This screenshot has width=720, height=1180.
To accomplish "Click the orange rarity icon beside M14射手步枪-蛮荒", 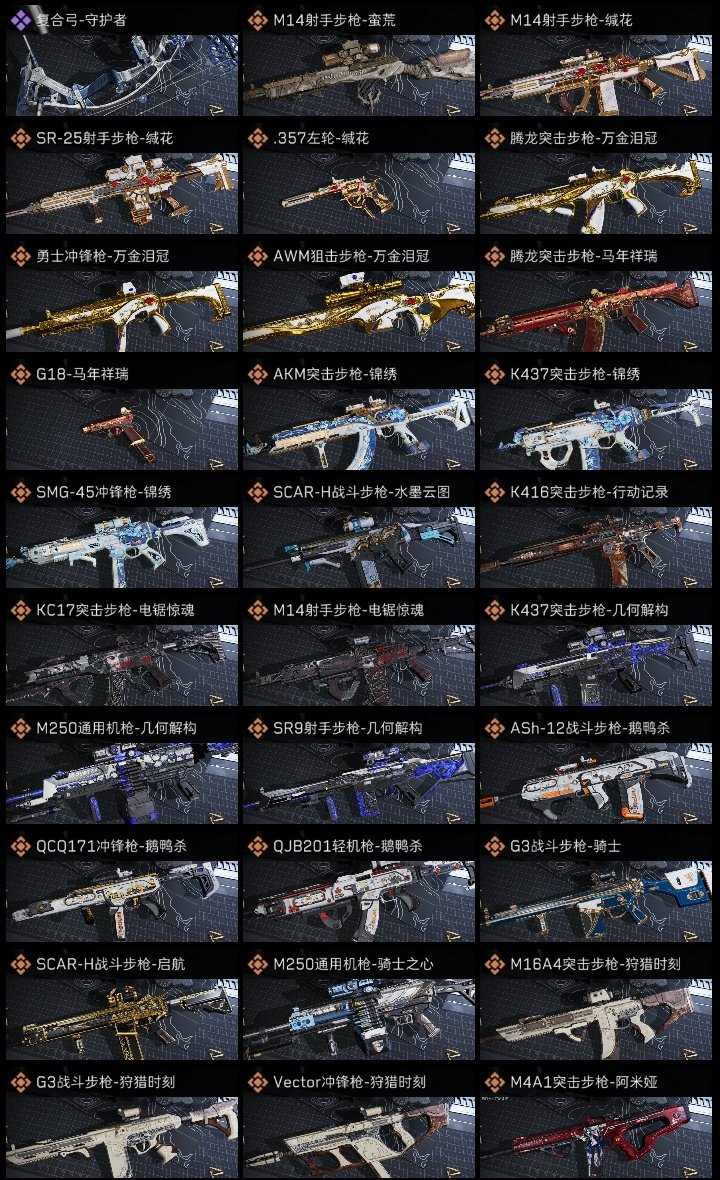I will pyautogui.click(x=257, y=20).
